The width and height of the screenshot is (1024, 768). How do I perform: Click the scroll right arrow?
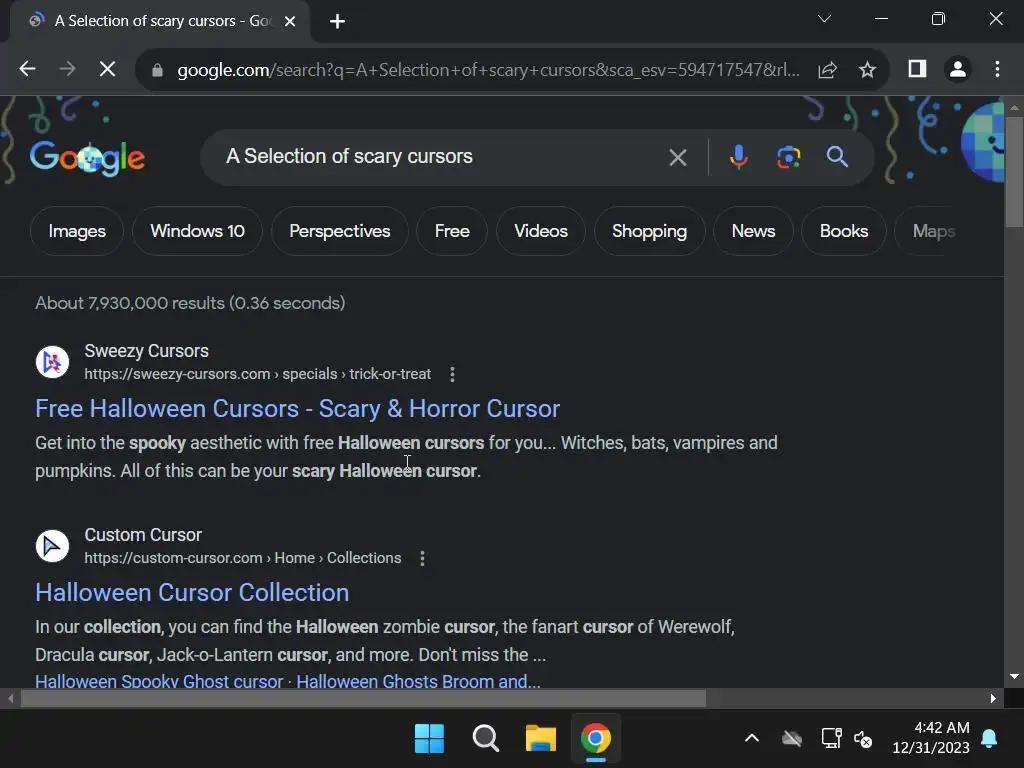point(993,698)
